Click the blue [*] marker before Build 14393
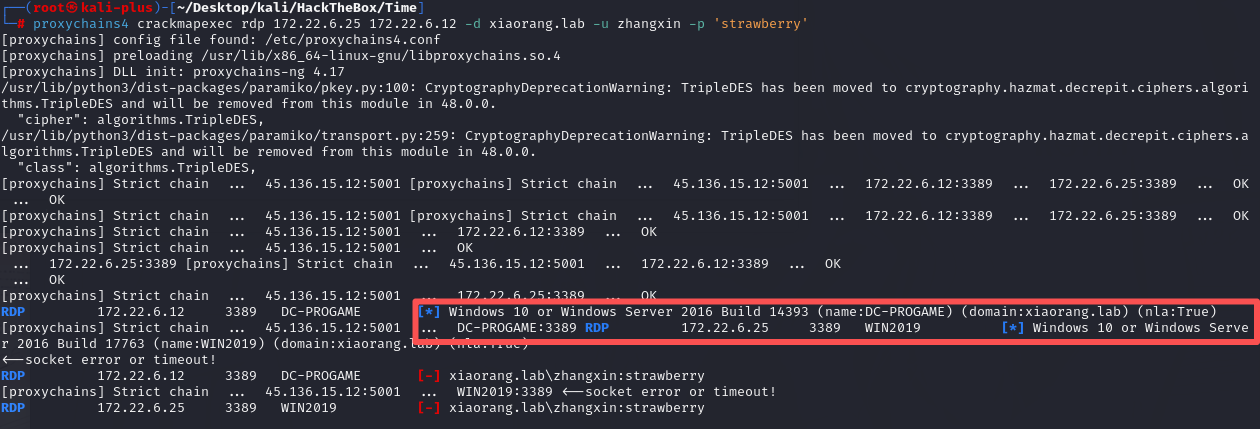Screen dimensions: 1260x429 429,311
